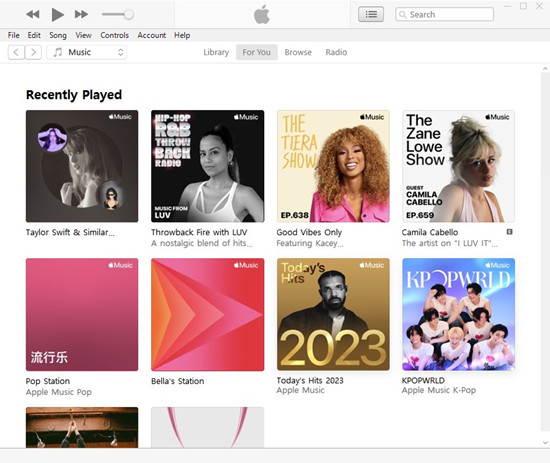Expand the Music media type dropdown

tap(87, 52)
